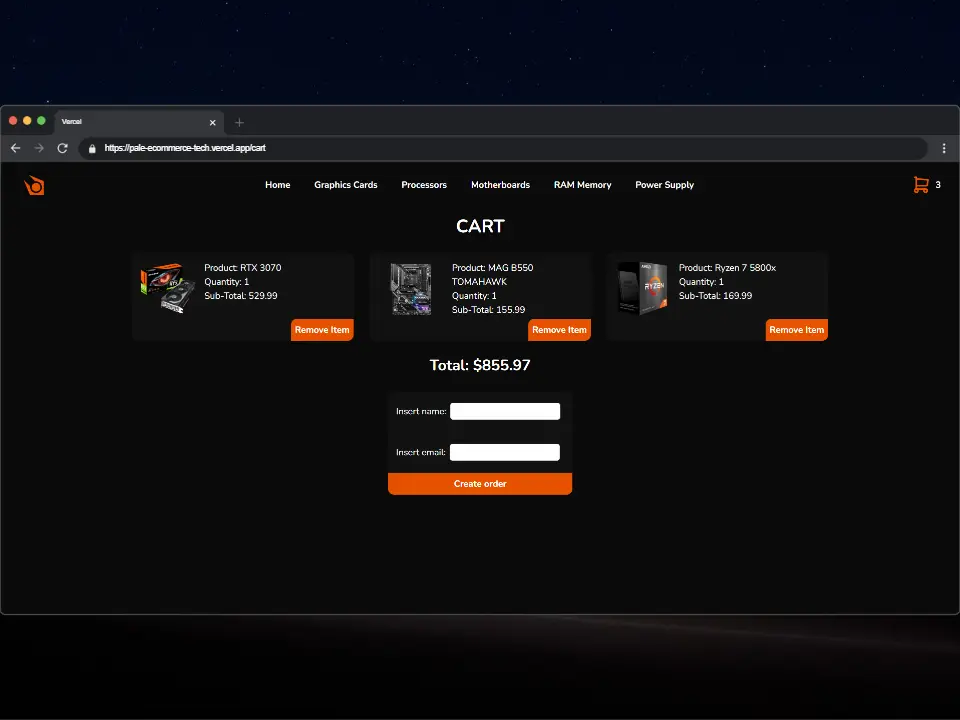Viewport: 960px width, 720px height.
Task: Click Sub-Total: 155.99 text
Action: coord(489,310)
